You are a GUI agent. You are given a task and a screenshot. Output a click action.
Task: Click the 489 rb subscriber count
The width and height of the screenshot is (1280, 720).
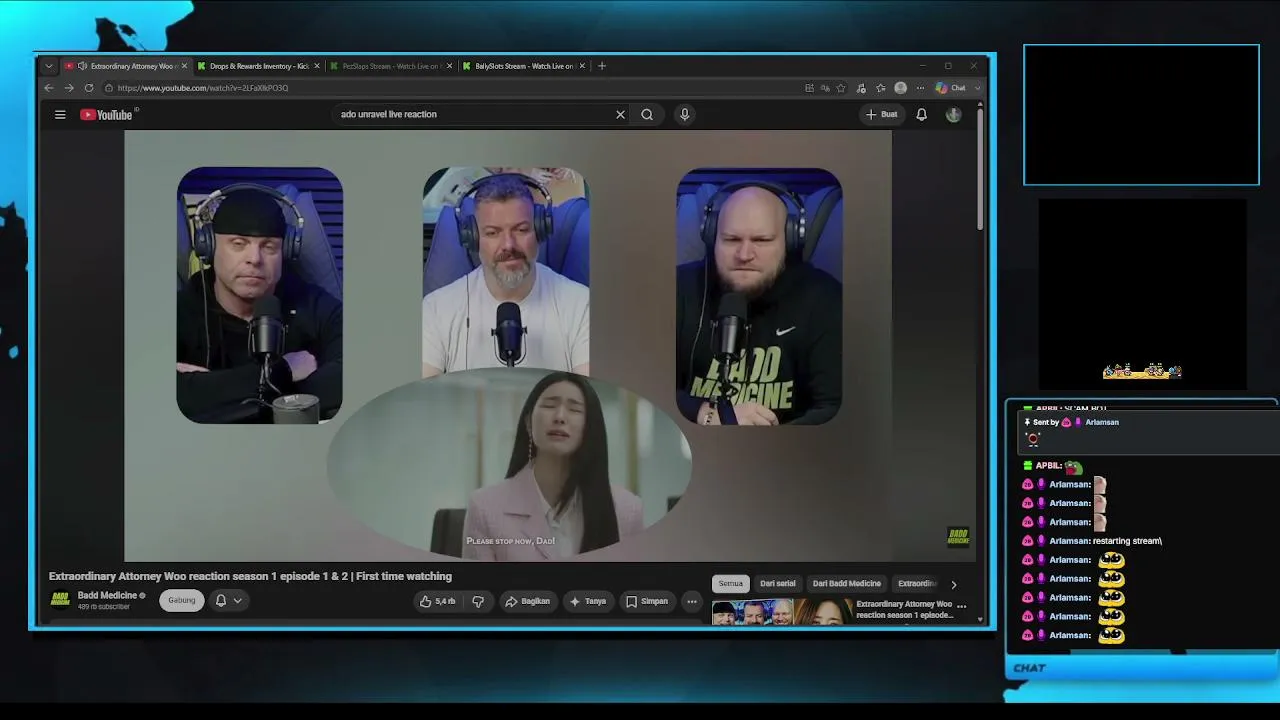[104, 607]
